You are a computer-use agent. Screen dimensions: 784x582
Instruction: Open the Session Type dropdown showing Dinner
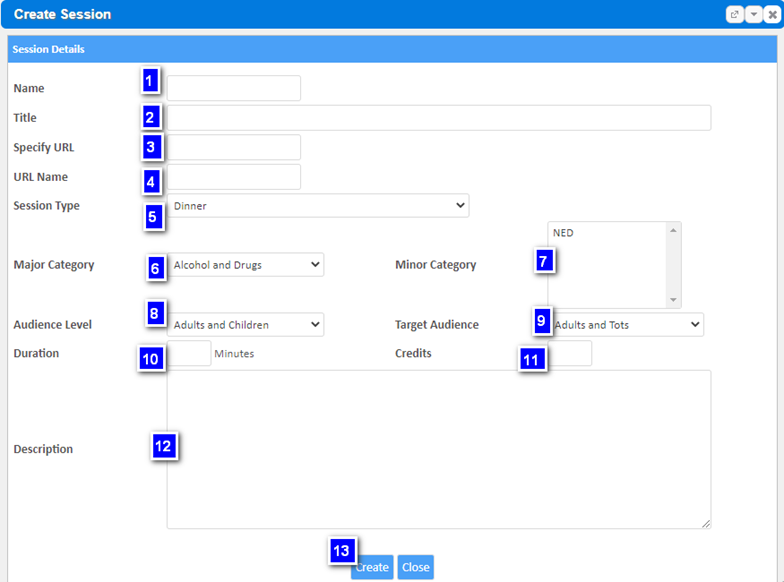(x=318, y=206)
